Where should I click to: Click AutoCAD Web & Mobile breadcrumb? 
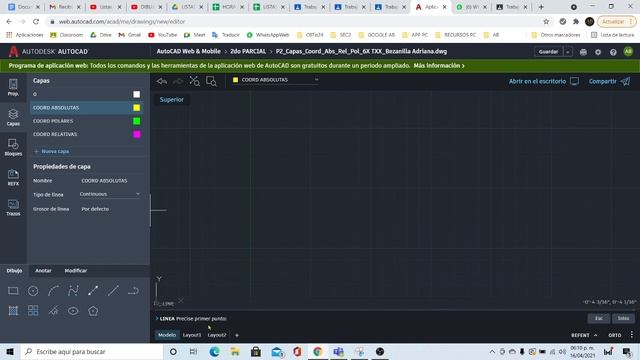tap(189, 51)
